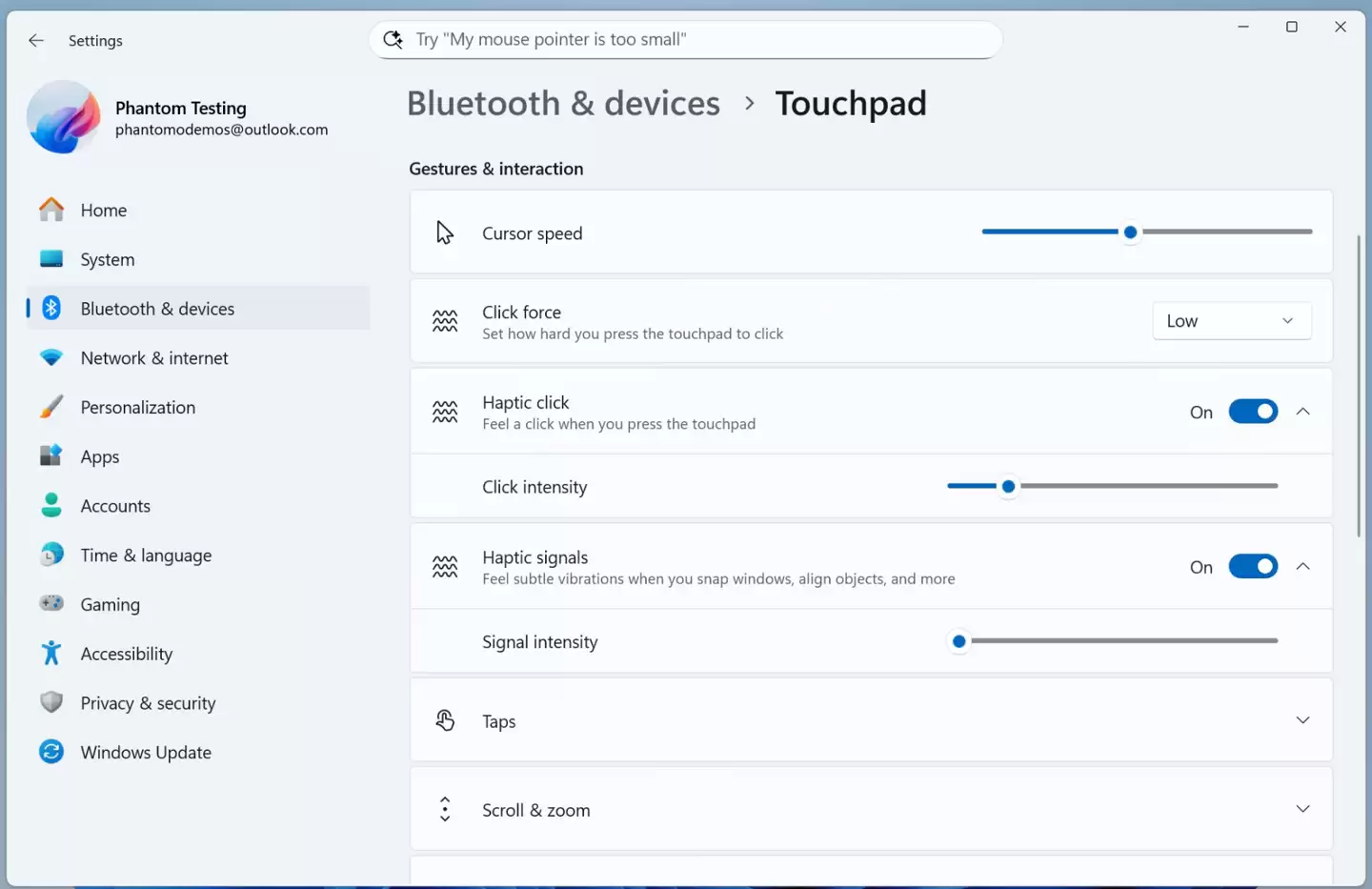Click the Accessibility figure icon
The image size is (1372, 889).
pos(51,653)
